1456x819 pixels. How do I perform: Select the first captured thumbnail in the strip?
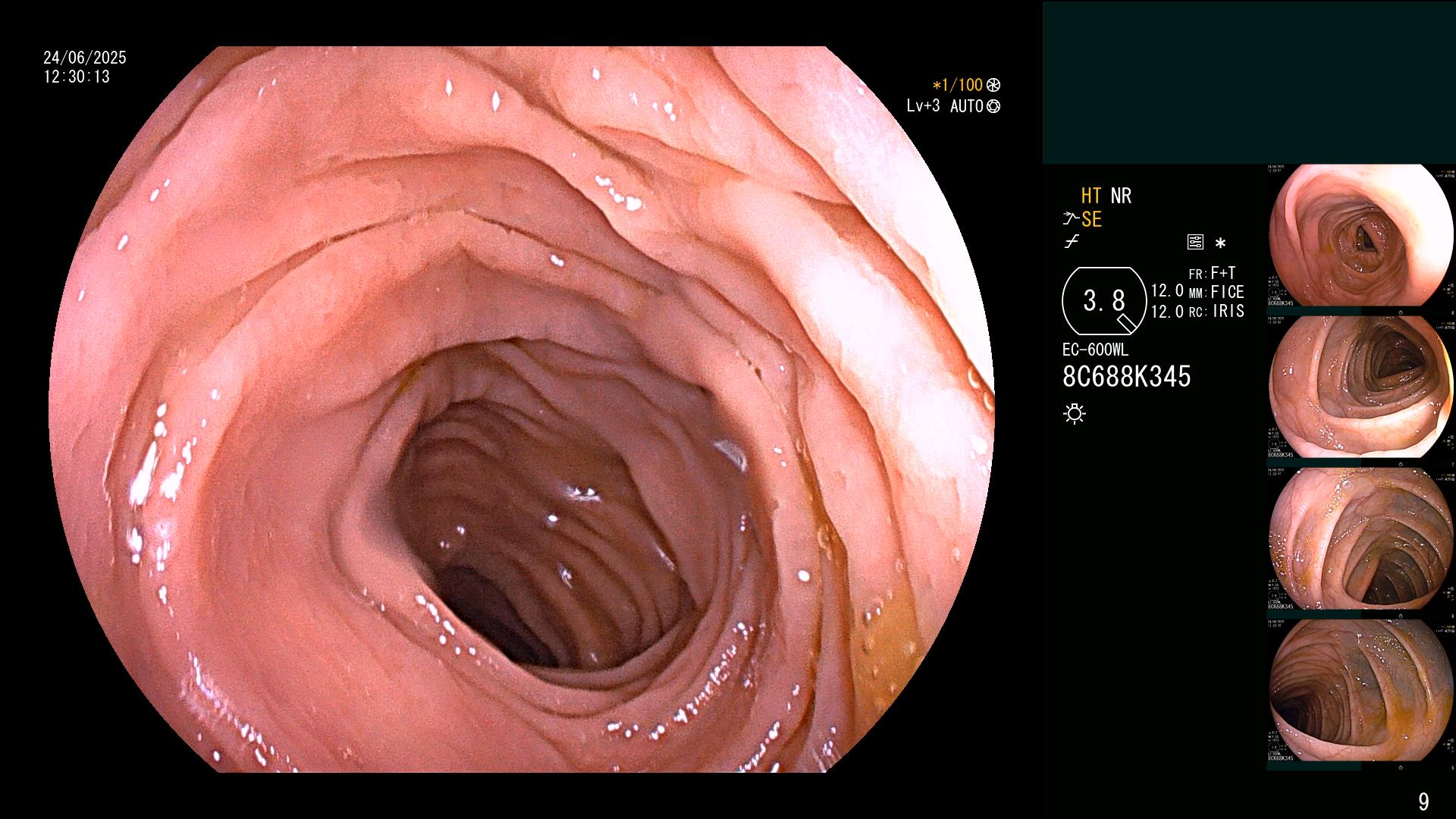pos(1361,235)
